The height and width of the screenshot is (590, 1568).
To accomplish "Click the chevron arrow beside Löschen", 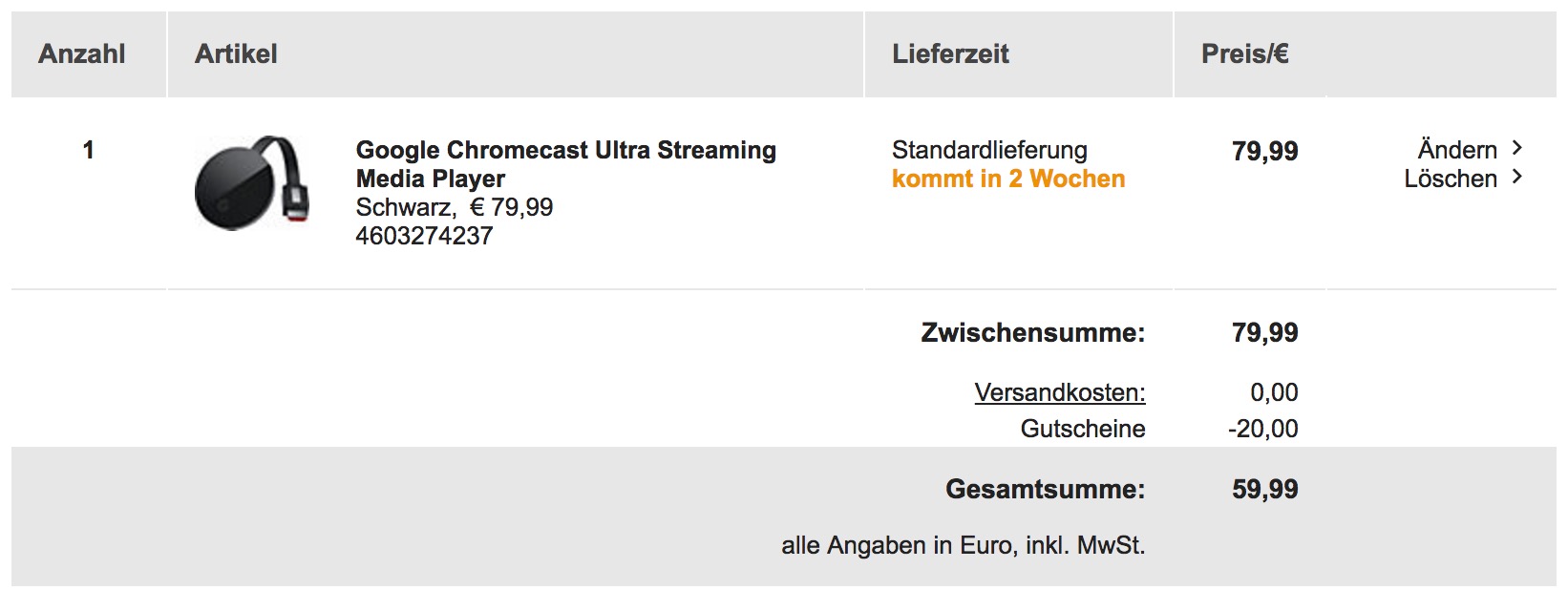I will click(x=1517, y=177).
